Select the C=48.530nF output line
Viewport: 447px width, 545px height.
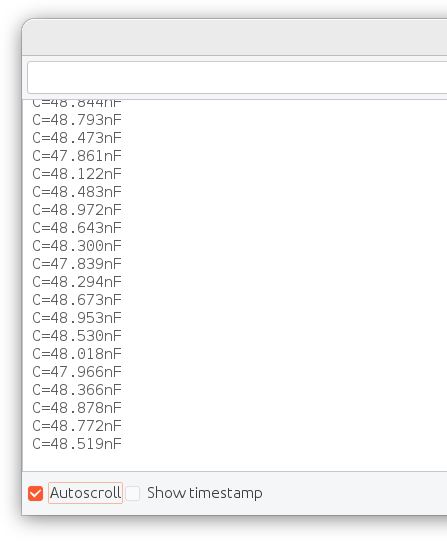77,336
